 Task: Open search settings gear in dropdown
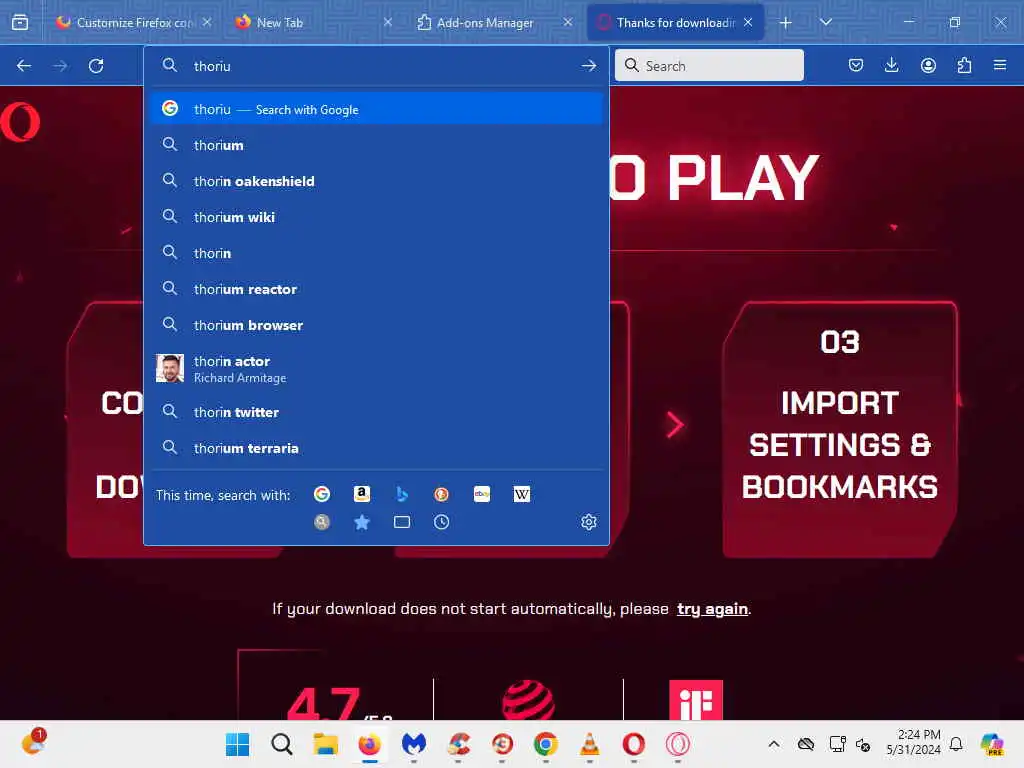pyautogui.click(x=589, y=522)
